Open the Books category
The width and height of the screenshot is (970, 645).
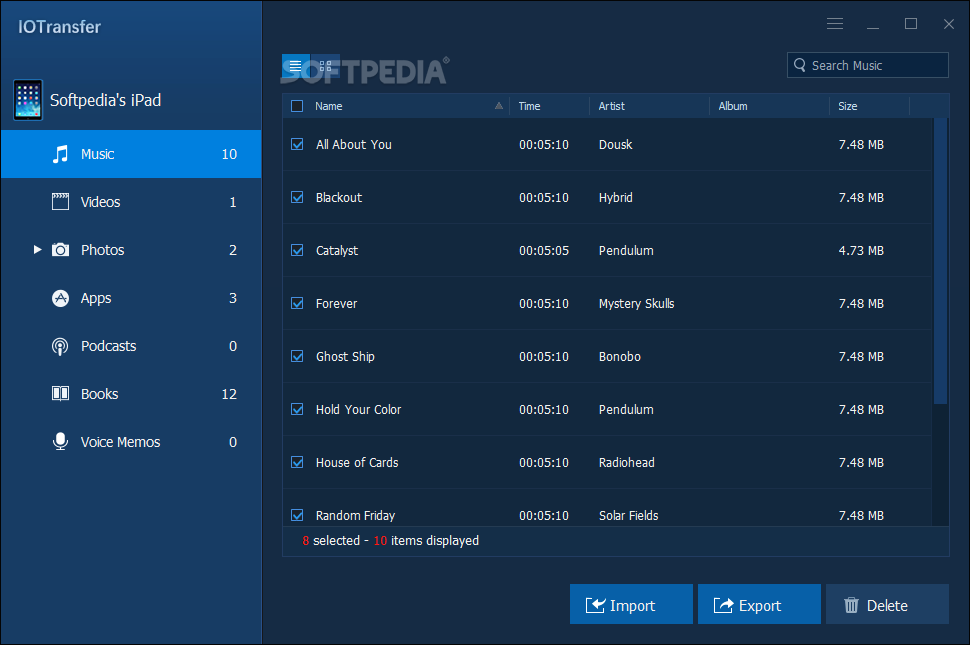(131, 394)
